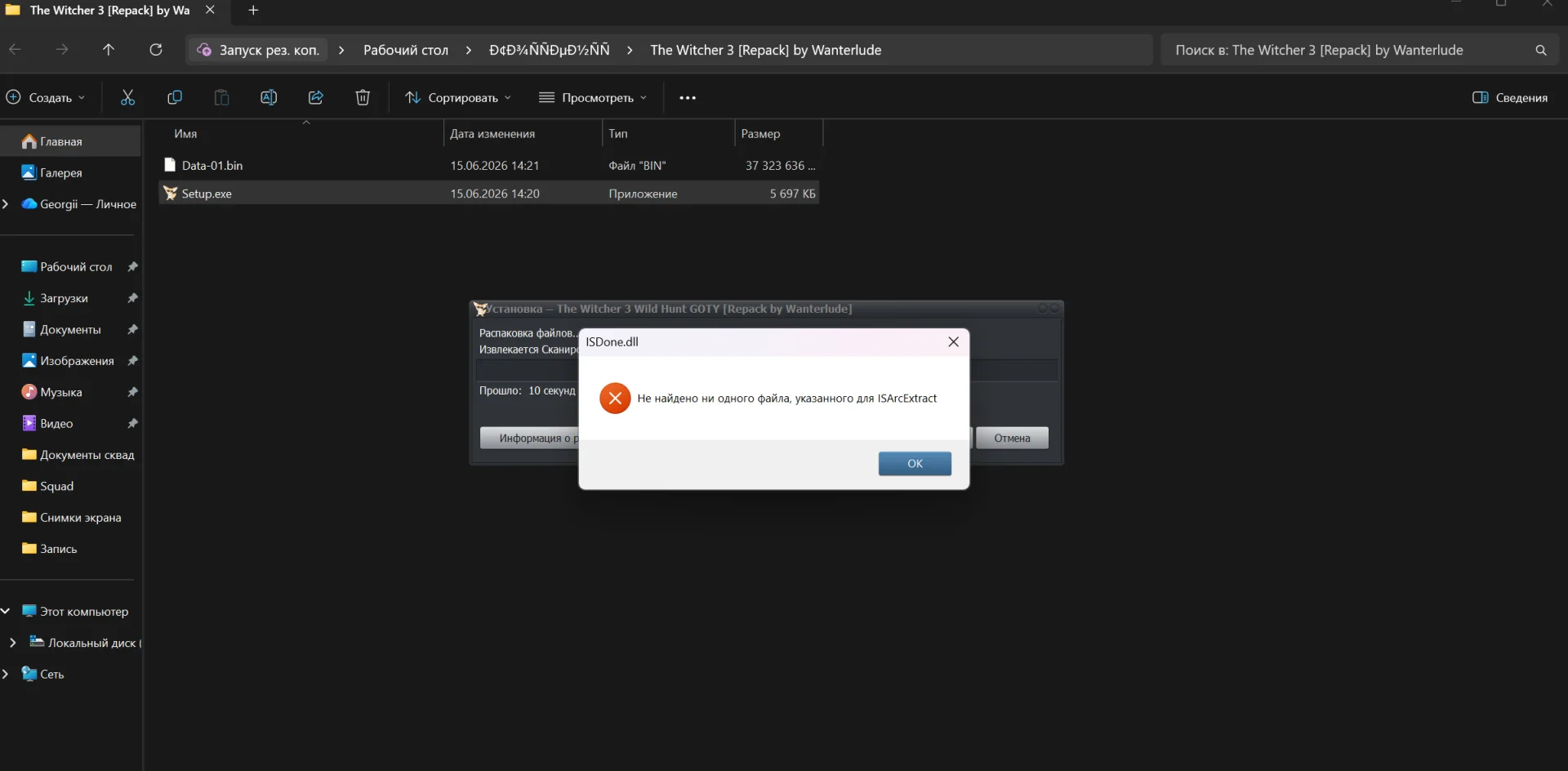Open the three-dot more options menu

click(688, 98)
